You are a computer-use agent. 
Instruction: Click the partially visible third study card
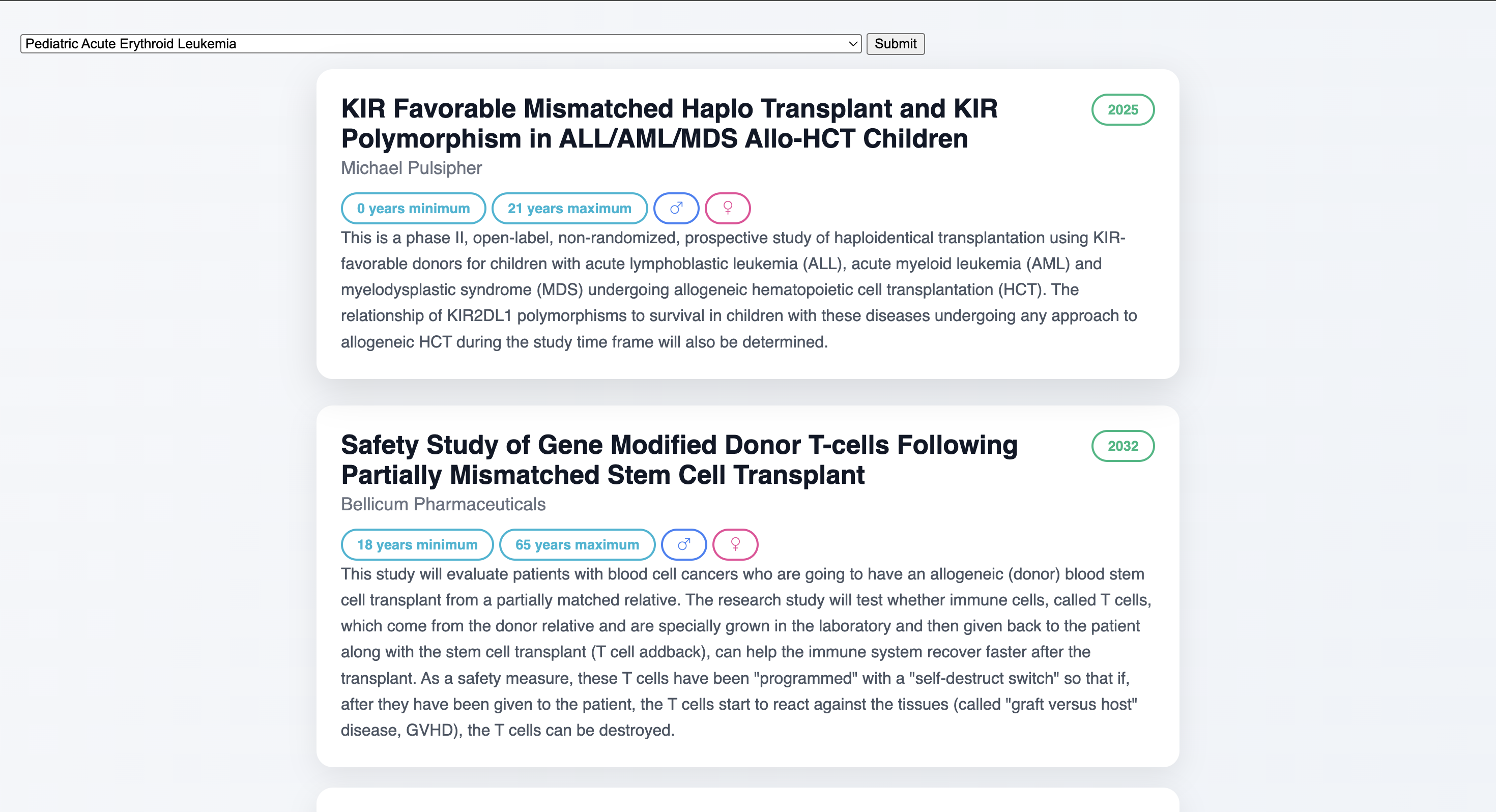(x=747, y=800)
